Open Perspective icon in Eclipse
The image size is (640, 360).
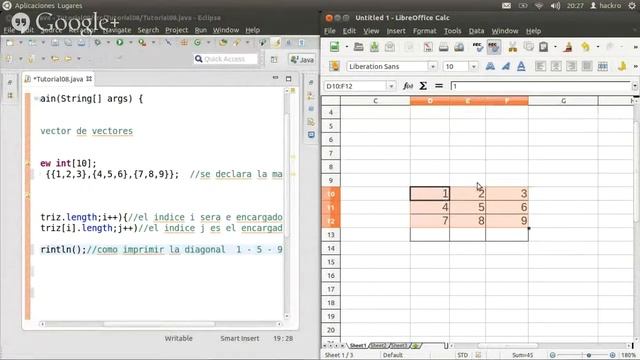coord(274,59)
